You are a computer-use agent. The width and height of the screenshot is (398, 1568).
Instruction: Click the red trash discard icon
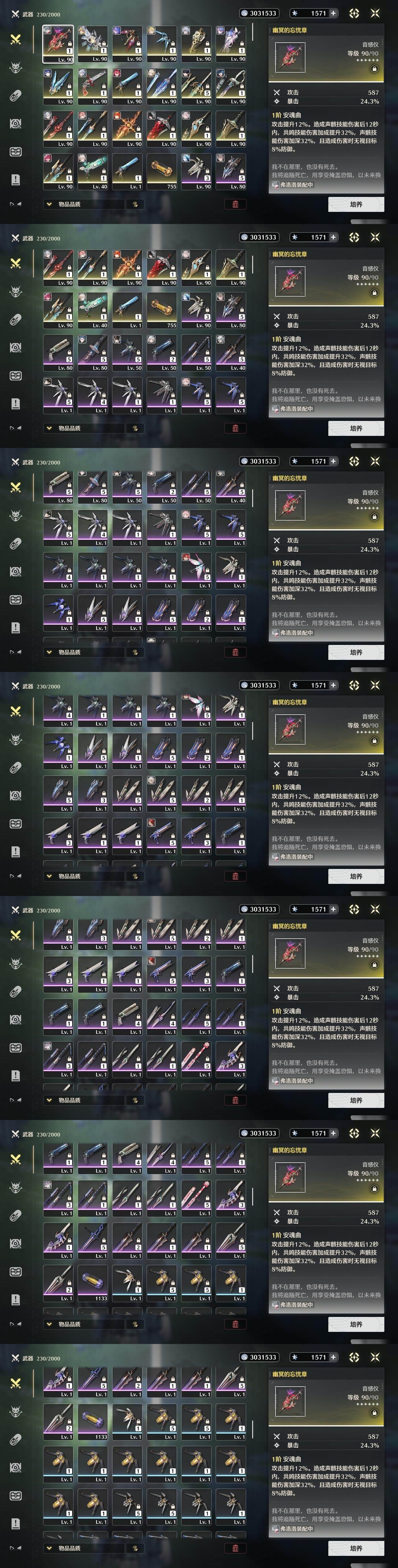point(235,204)
